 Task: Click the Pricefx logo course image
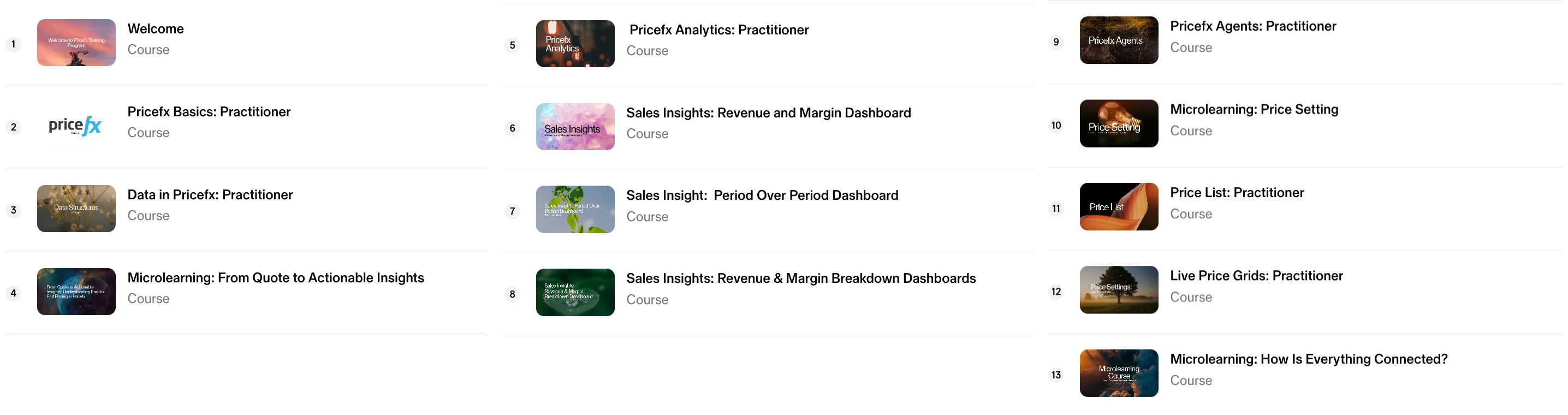pos(76,126)
